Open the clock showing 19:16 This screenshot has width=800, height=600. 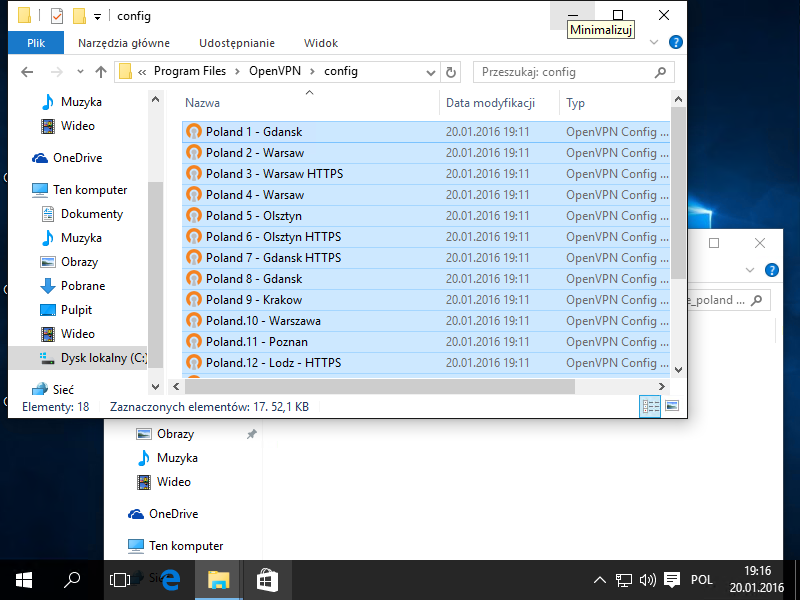pyautogui.click(x=757, y=570)
